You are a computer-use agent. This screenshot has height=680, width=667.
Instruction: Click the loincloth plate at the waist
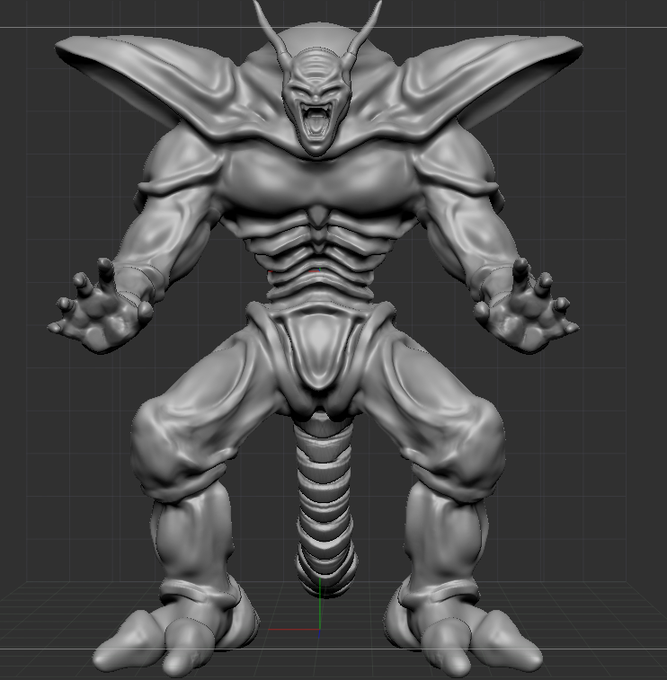click(x=319, y=349)
